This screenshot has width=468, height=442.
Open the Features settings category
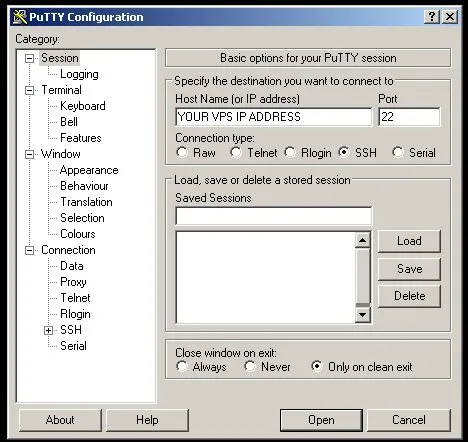pyautogui.click(x=81, y=138)
